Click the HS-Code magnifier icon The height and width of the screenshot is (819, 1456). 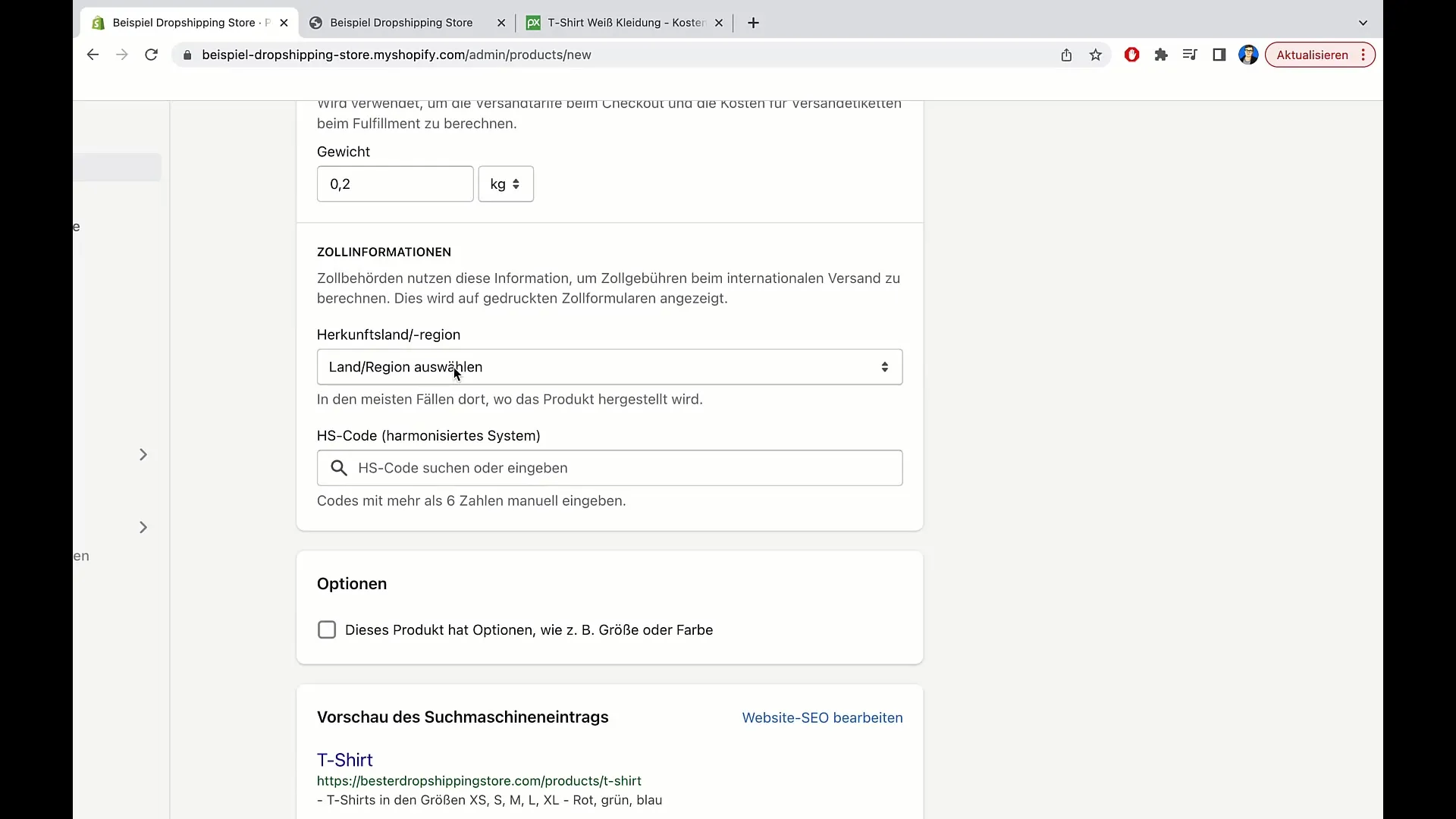[339, 468]
